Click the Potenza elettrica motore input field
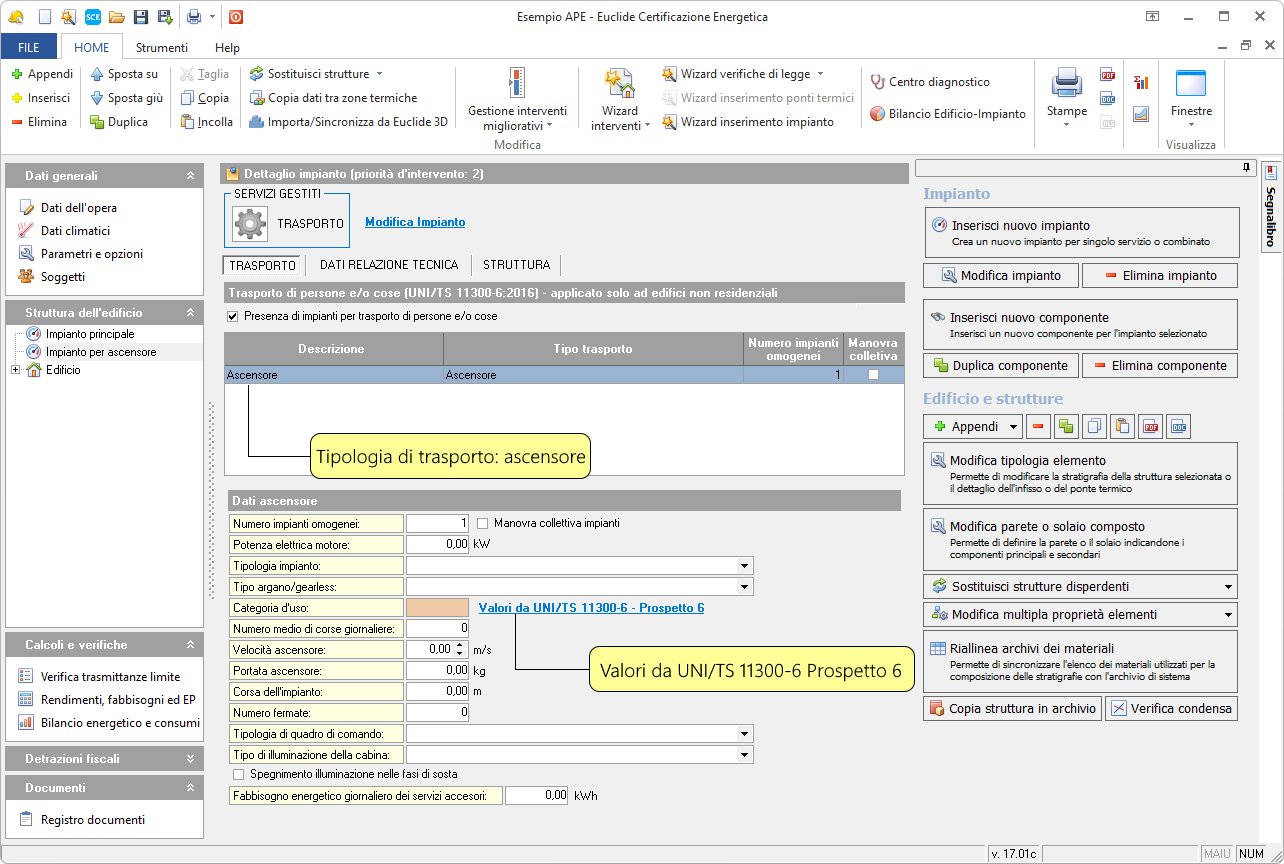 pos(437,545)
